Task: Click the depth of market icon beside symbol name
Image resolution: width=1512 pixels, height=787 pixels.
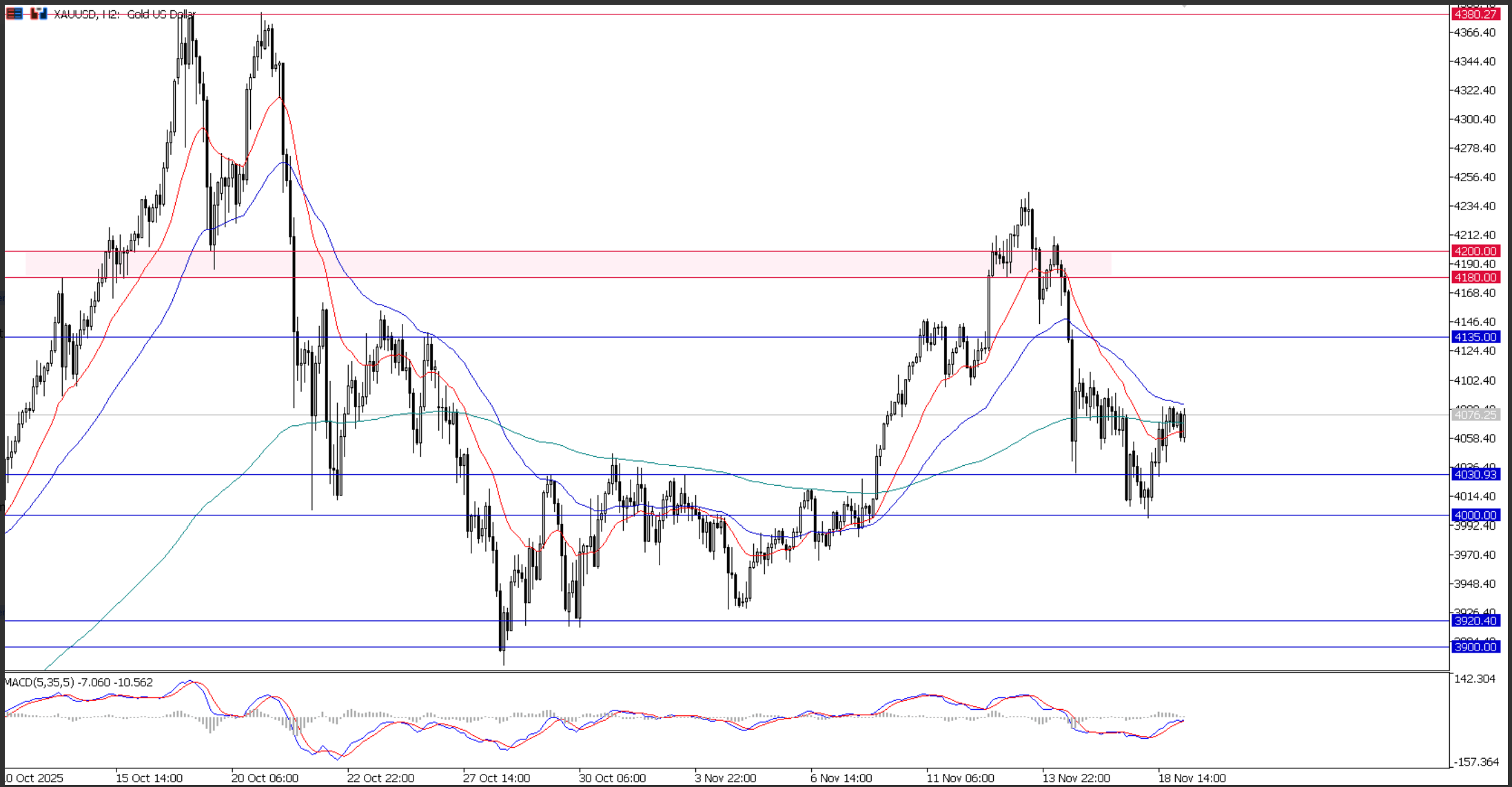Action: pos(14,14)
